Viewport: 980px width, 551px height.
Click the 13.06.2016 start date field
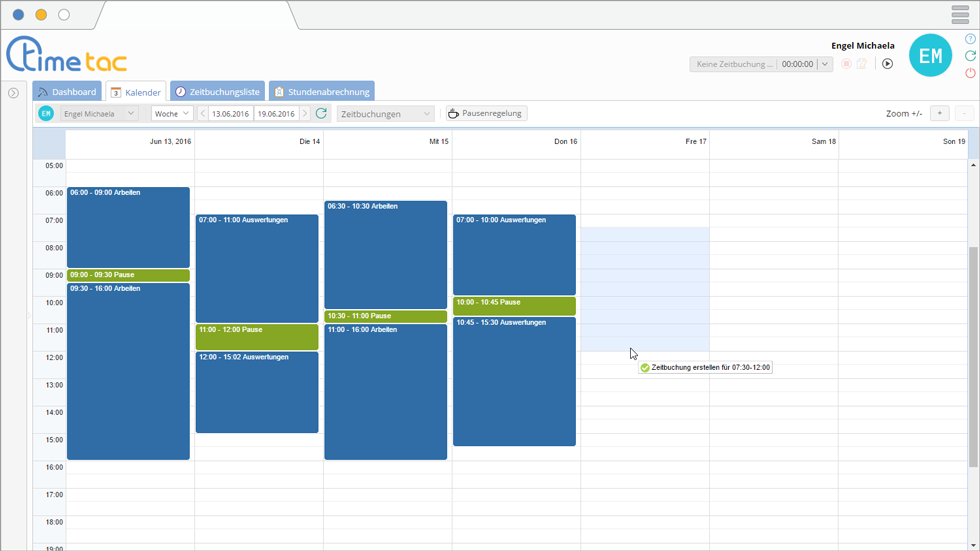pos(230,114)
